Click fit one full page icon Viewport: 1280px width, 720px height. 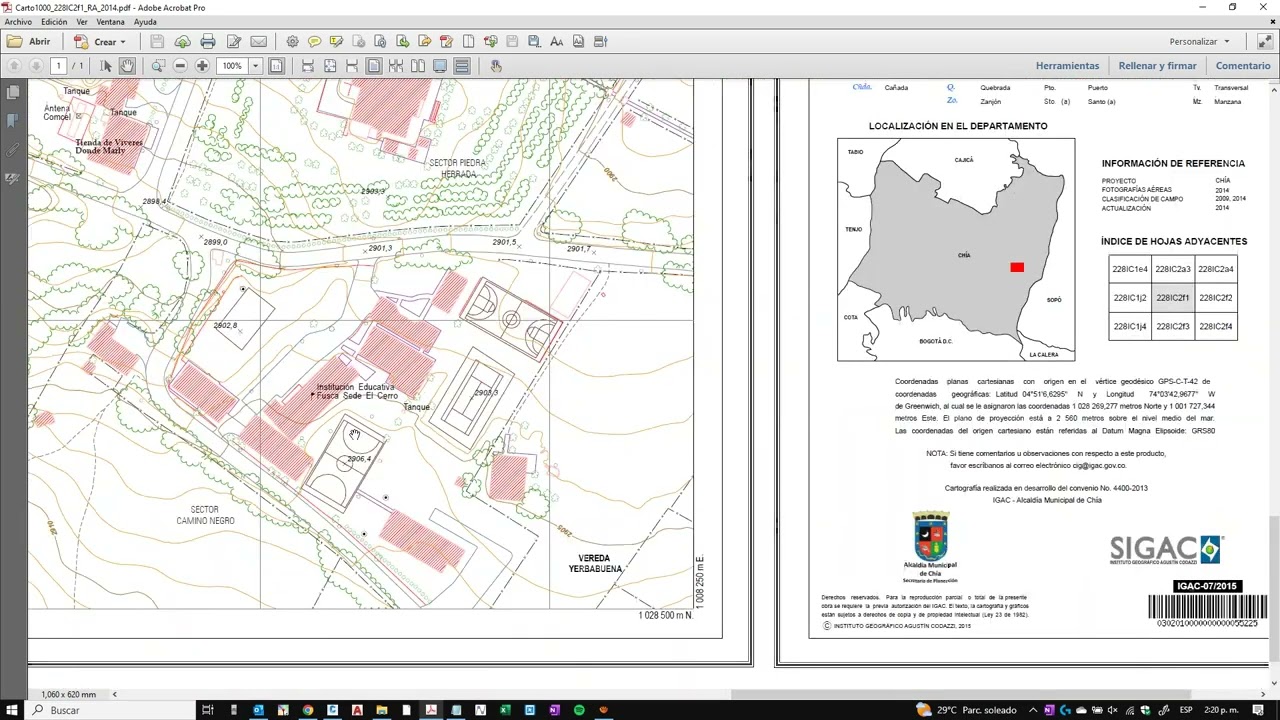(x=330, y=66)
